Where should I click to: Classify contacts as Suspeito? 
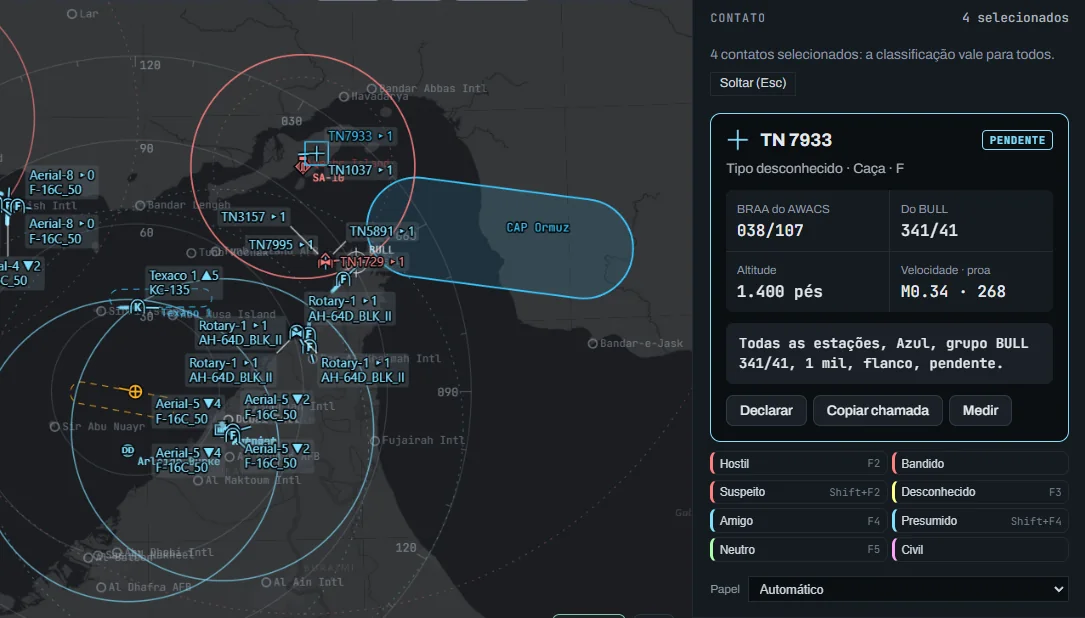click(799, 492)
